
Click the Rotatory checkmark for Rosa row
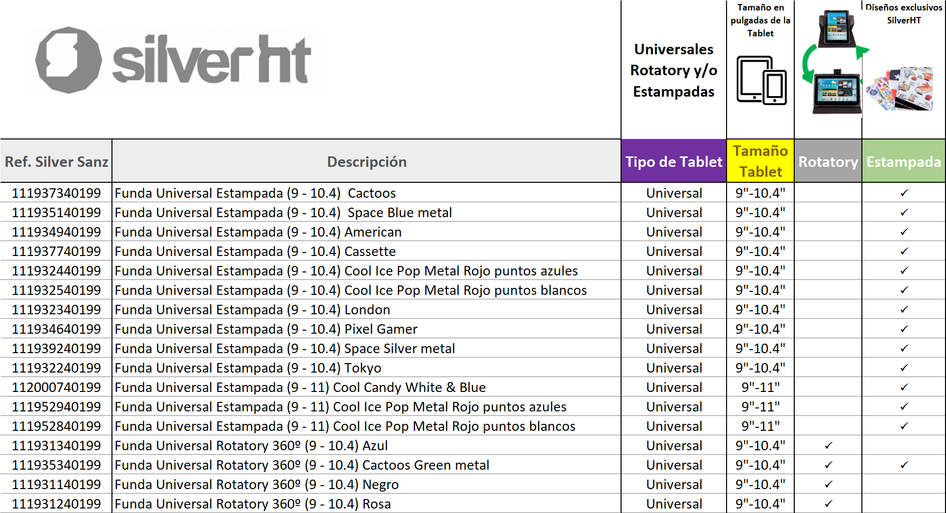click(828, 503)
